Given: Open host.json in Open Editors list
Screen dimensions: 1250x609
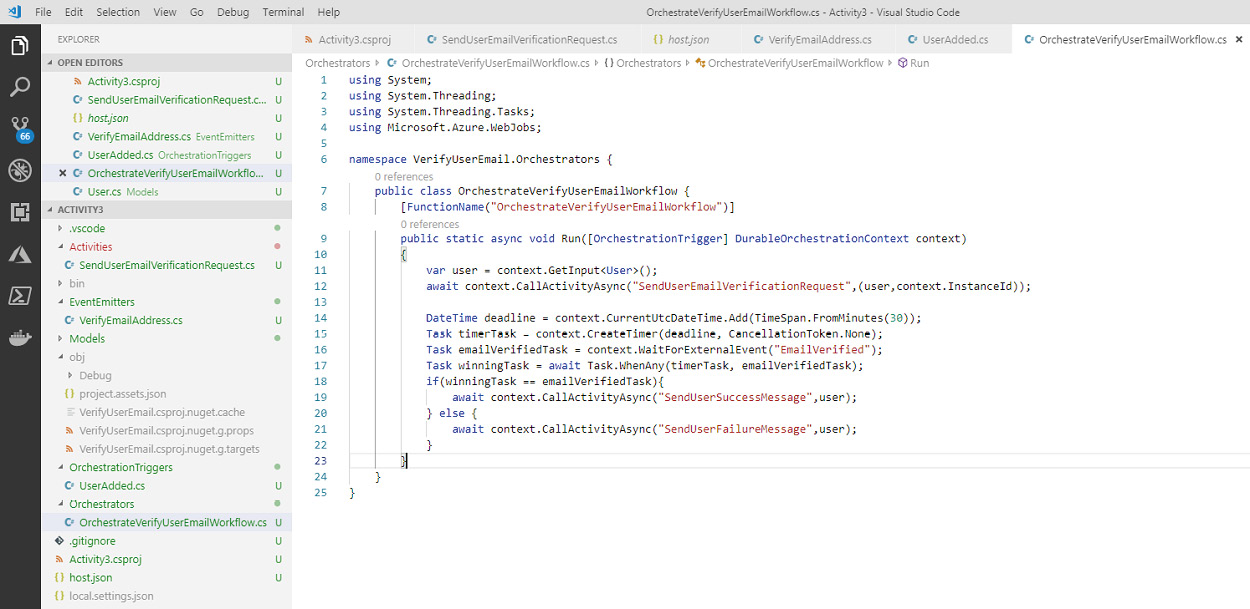Looking at the screenshot, I should tap(167, 118).
